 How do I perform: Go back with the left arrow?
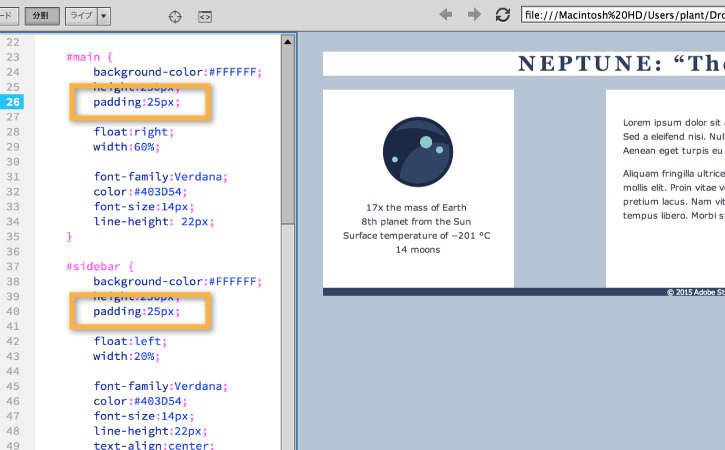(x=446, y=15)
